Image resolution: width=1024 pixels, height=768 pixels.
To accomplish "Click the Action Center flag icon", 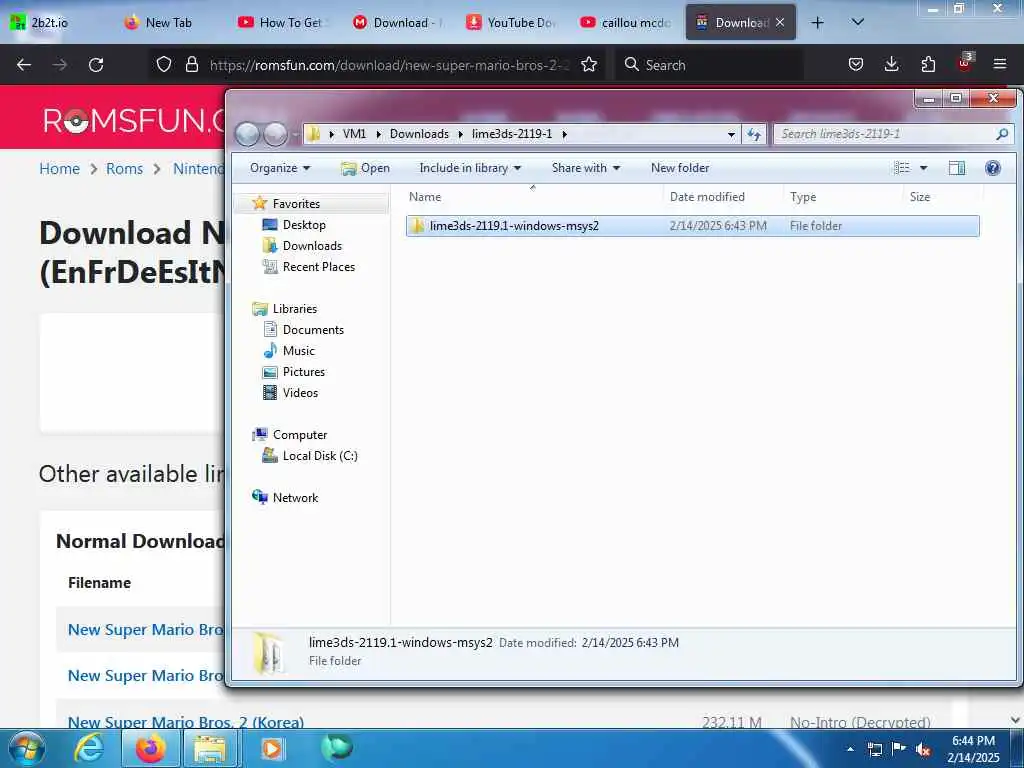I will [899, 749].
